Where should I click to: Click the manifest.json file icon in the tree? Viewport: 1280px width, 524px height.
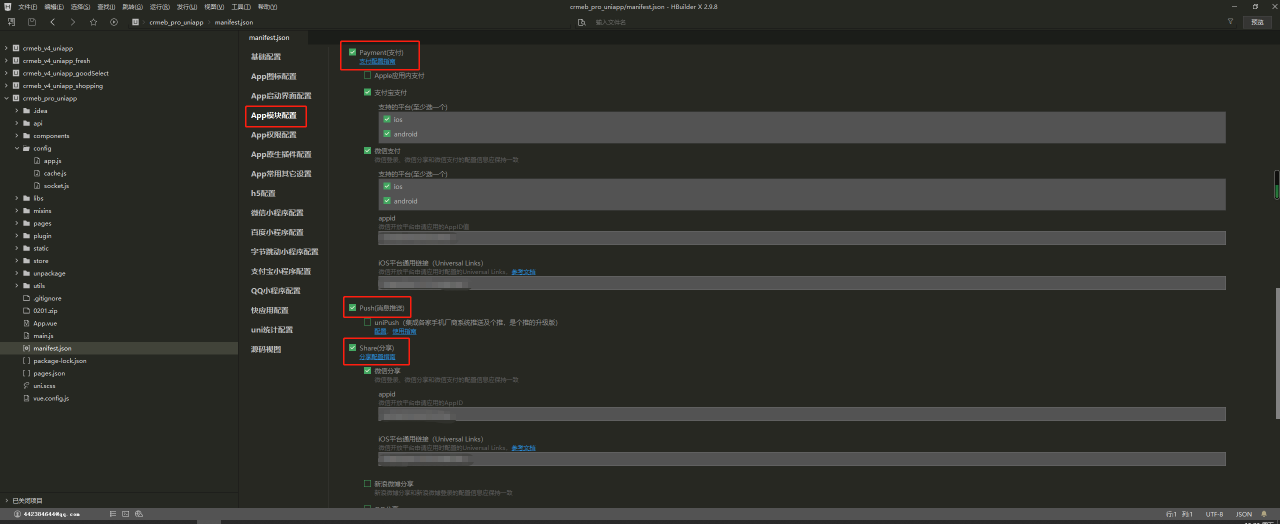pyautogui.click(x=27, y=348)
